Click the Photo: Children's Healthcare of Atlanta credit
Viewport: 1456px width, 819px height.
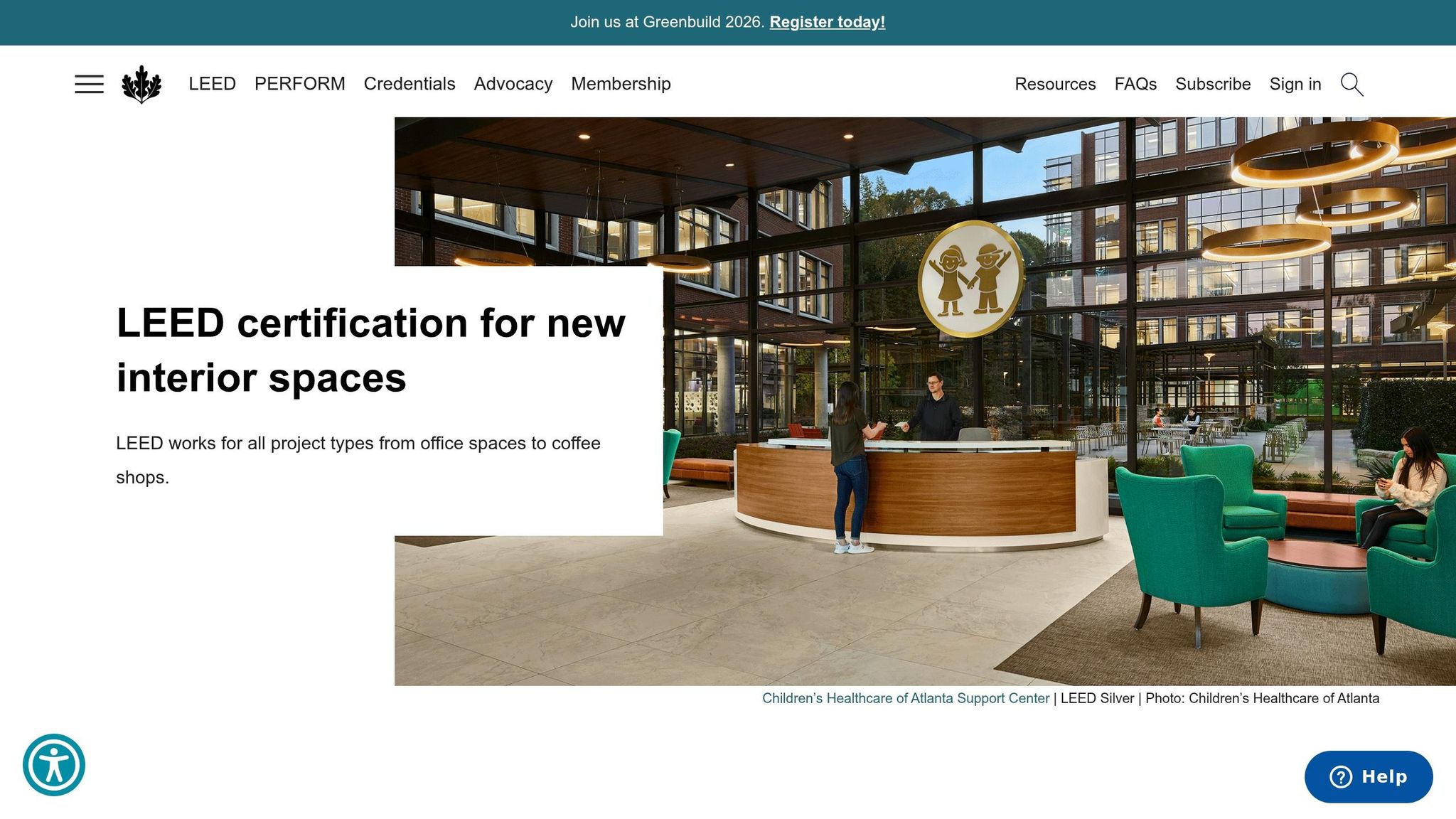(1263, 698)
